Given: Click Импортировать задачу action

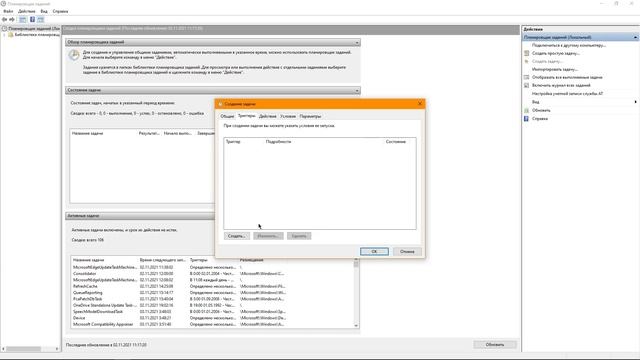Looking at the screenshot, I should coord(555,69).
